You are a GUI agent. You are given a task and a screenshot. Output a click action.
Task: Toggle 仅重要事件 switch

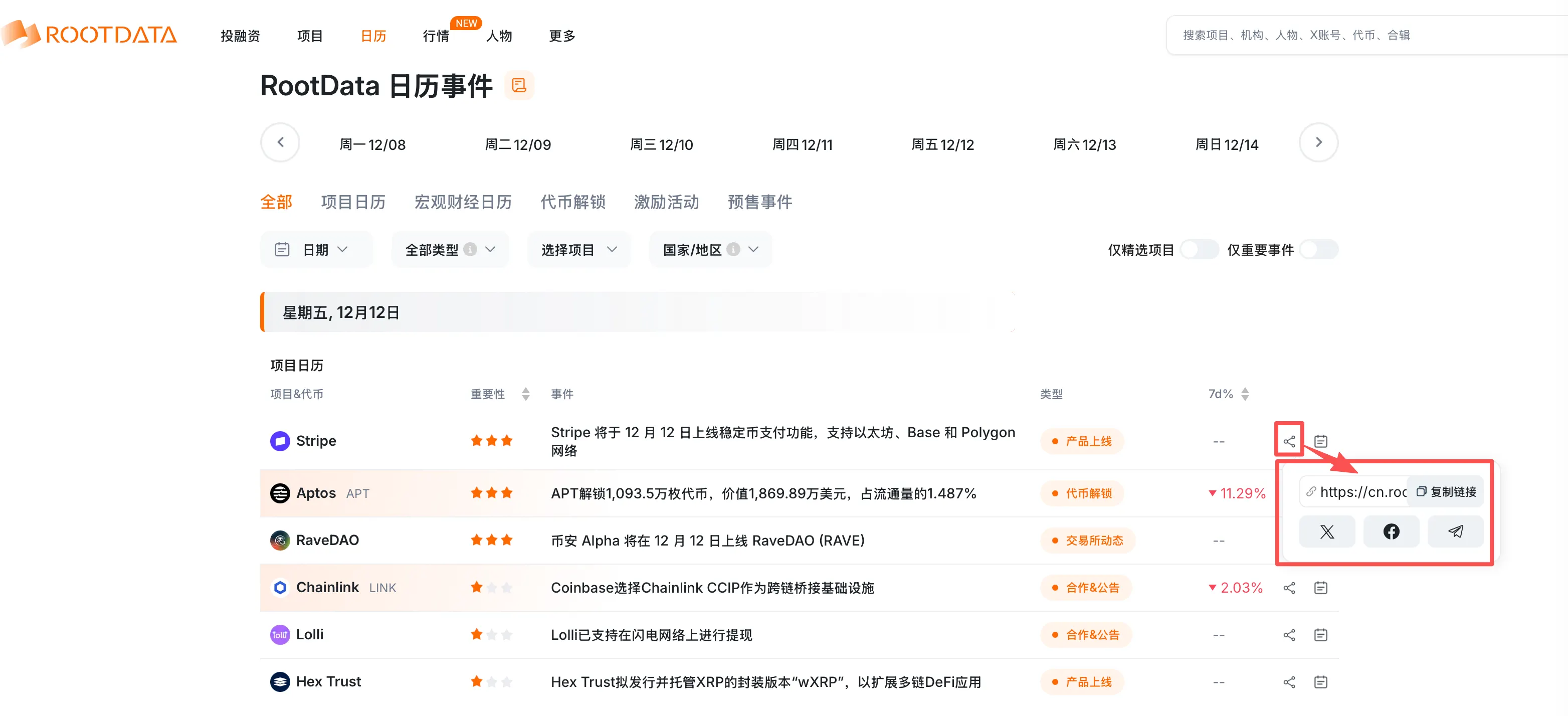point(1318,250)
